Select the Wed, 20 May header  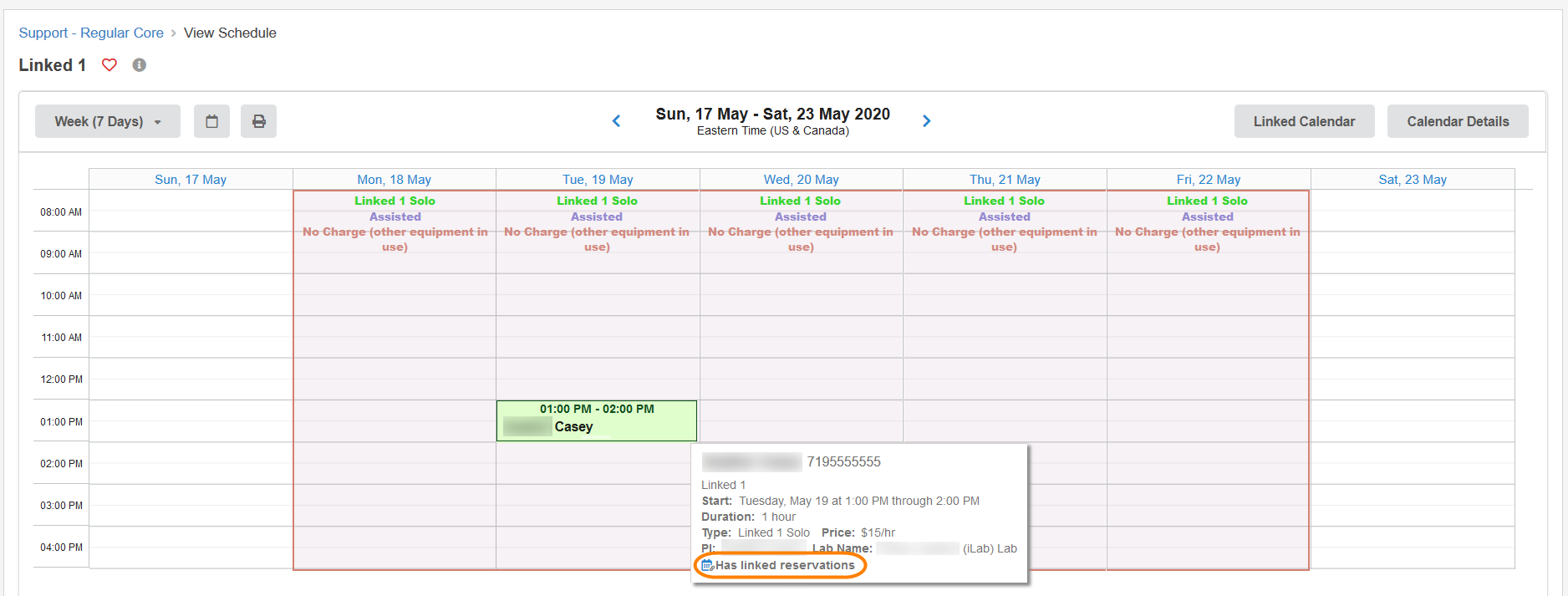pos(801,180)
